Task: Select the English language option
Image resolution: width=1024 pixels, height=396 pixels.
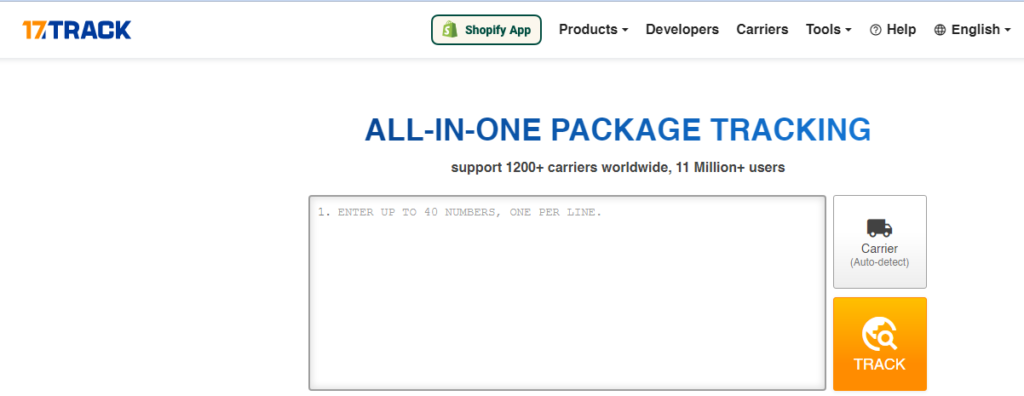Action: coord(972,29)
